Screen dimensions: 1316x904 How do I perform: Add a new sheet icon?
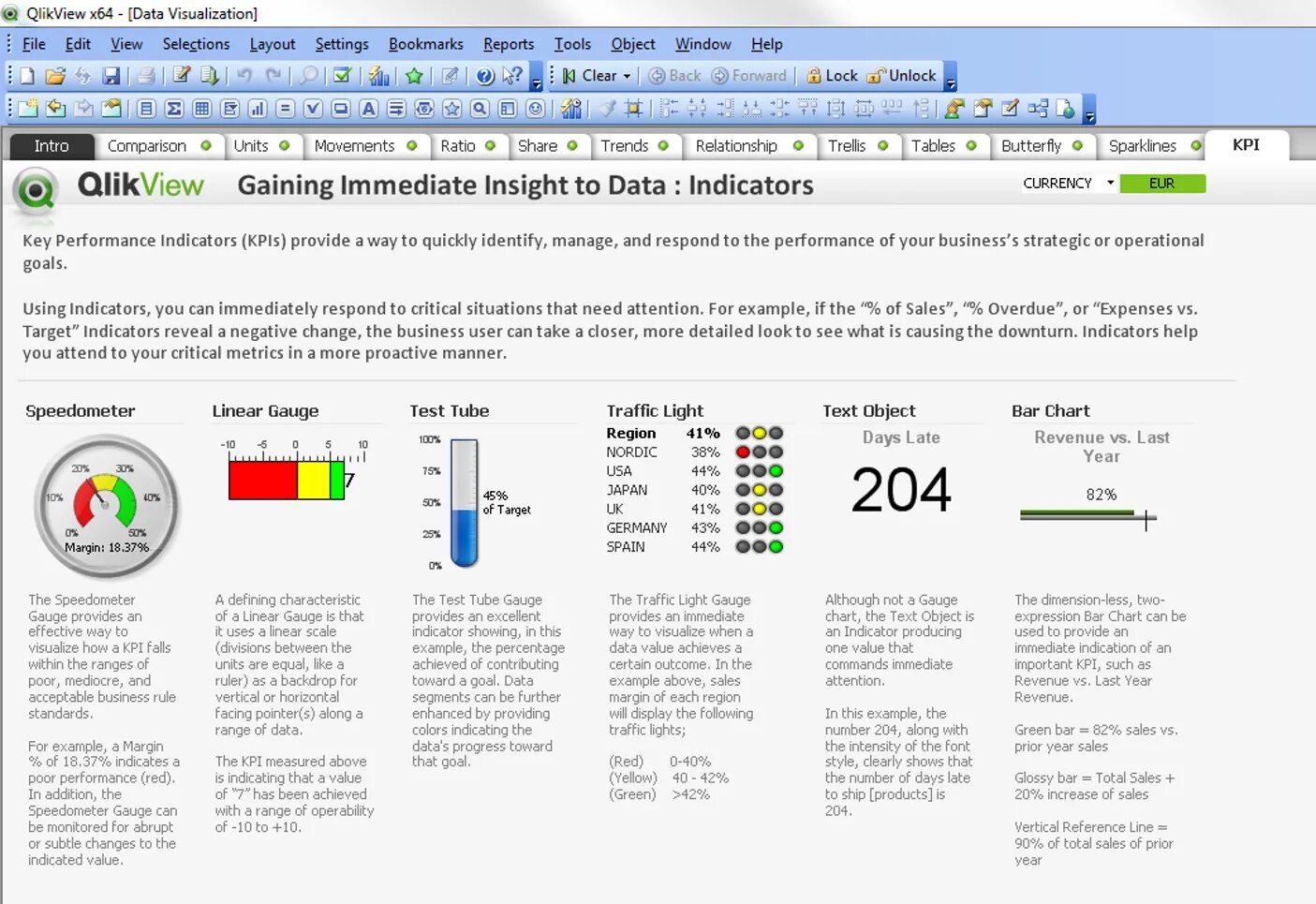point(27,109)
